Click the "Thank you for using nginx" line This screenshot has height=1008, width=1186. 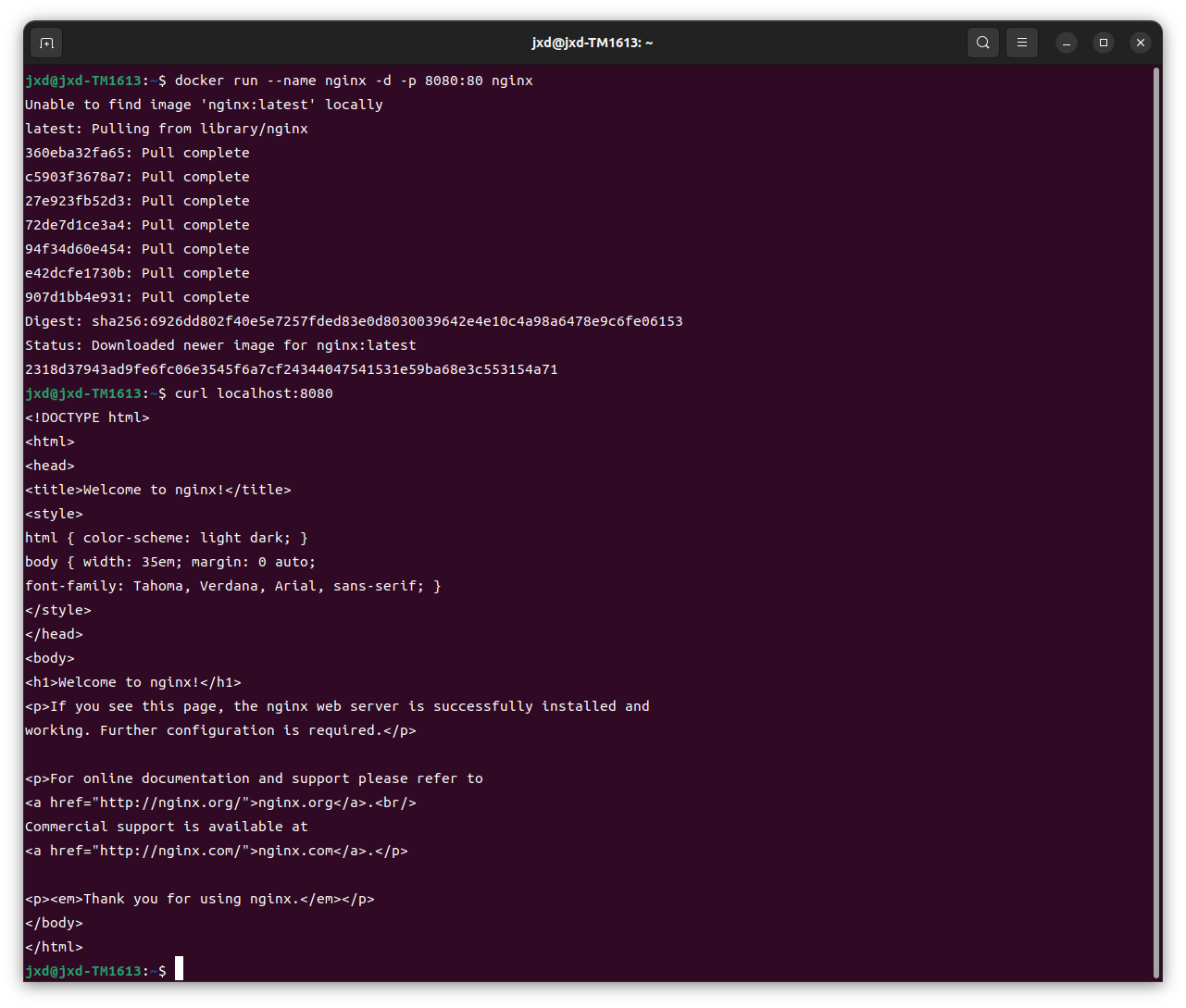200,899
